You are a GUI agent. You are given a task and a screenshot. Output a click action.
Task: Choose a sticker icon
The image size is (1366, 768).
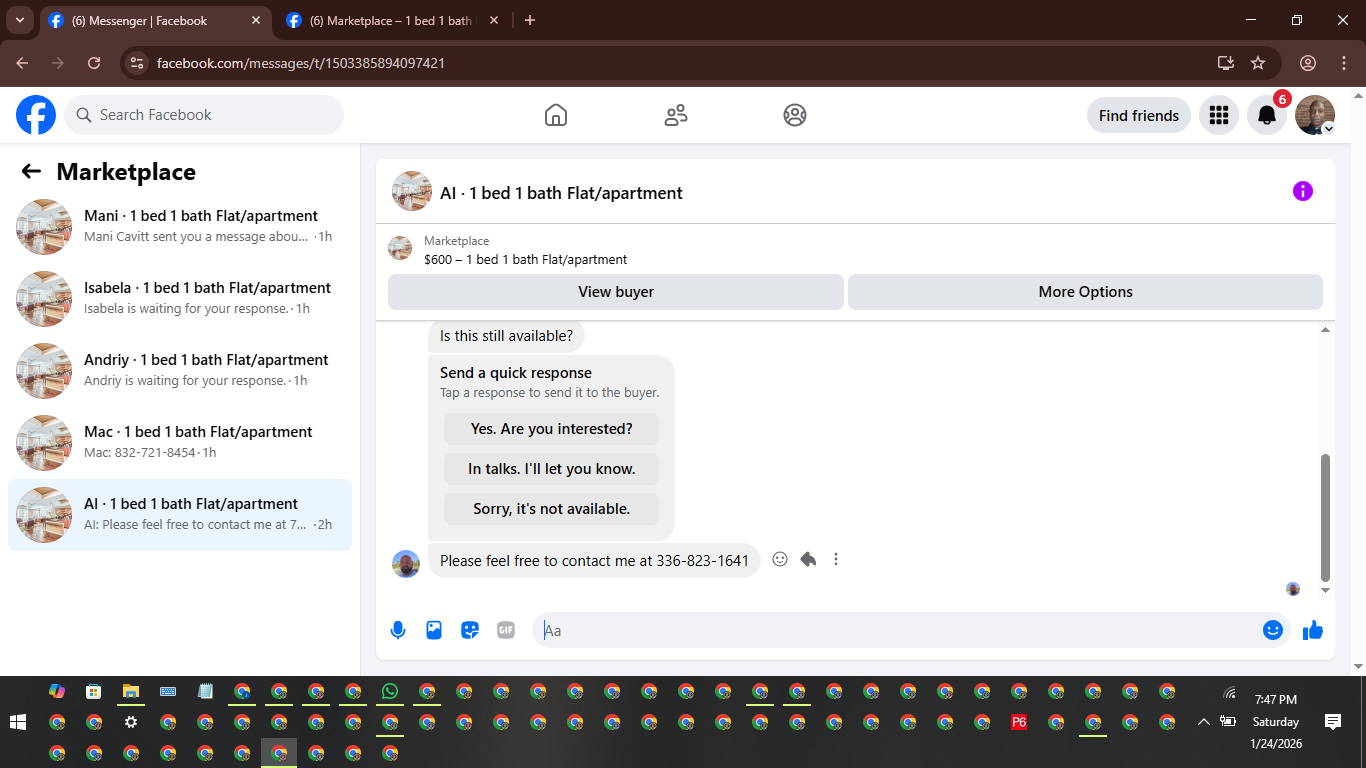[470, 630]
